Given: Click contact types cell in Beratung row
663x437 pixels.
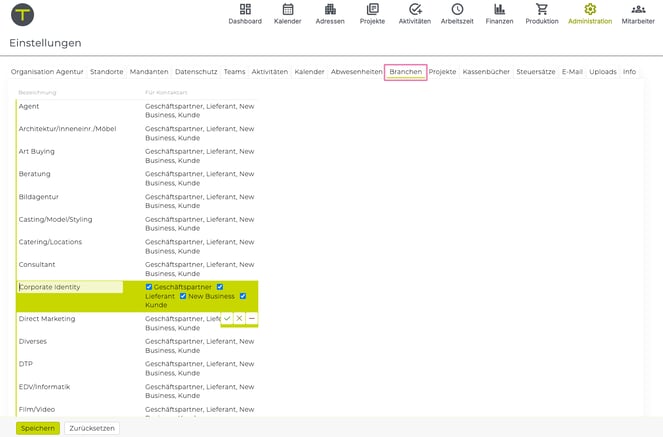Looking at the screenshot, I should 200,178.
